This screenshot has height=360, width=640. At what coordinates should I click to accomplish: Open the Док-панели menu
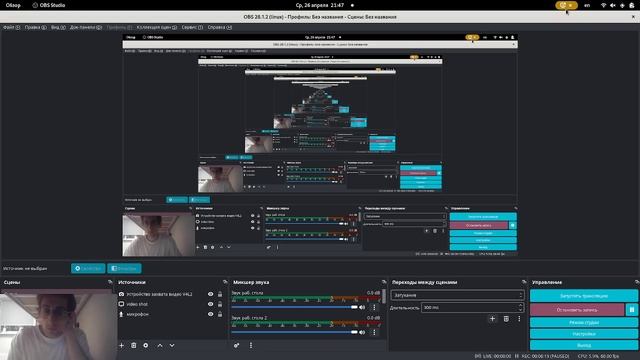[x=86, y=27]
